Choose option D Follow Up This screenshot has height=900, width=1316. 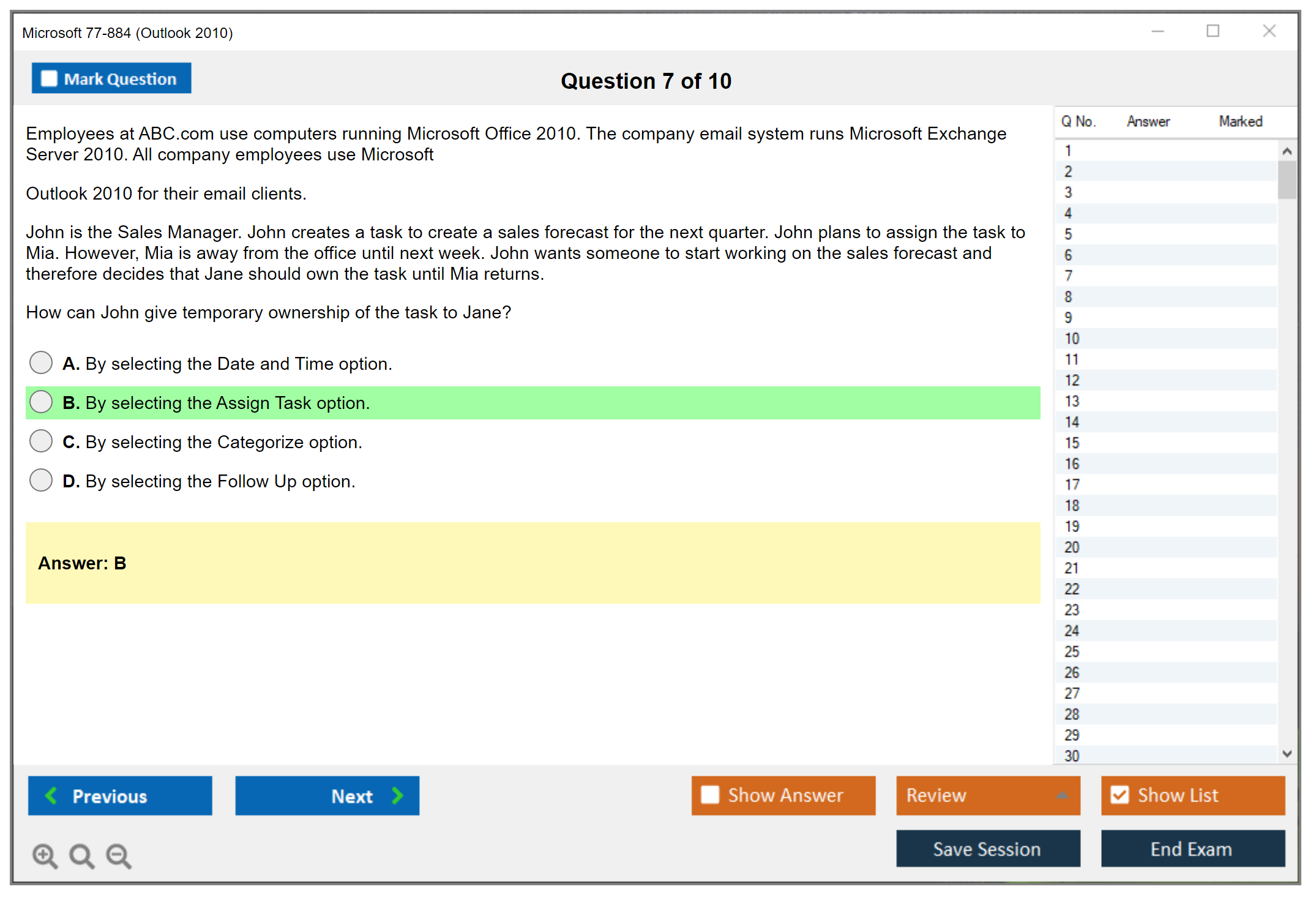[41, 480]
